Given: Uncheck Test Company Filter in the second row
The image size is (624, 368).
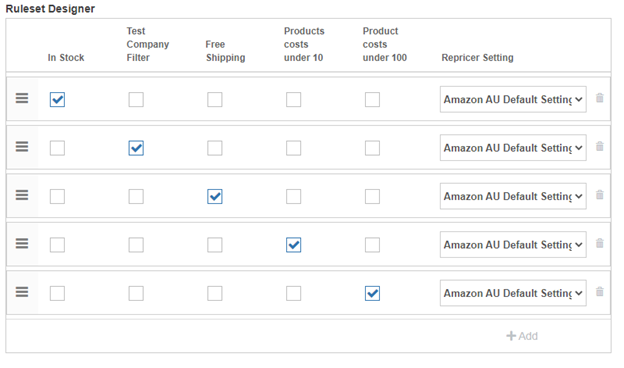Looking at the screenshot, I should coord(136,148).
